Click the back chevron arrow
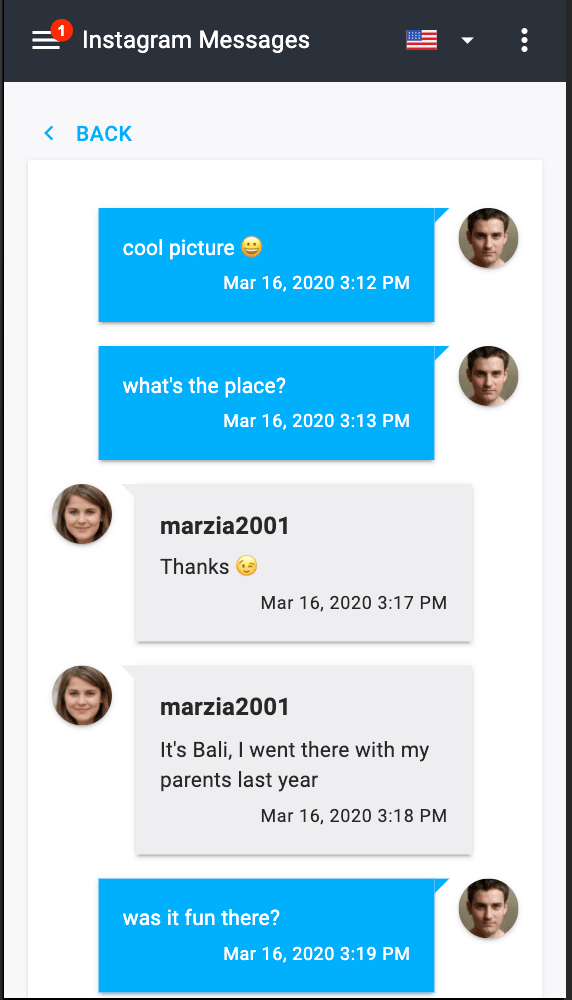The height and width of the screenshot is (1000, 572). (x=49, y=133)
